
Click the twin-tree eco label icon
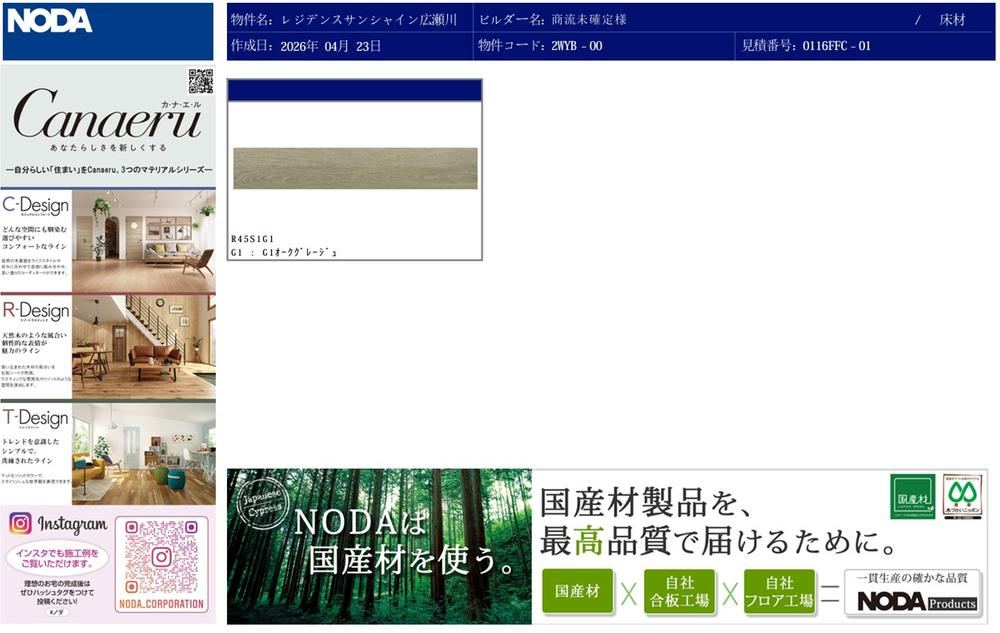point(962,496)
